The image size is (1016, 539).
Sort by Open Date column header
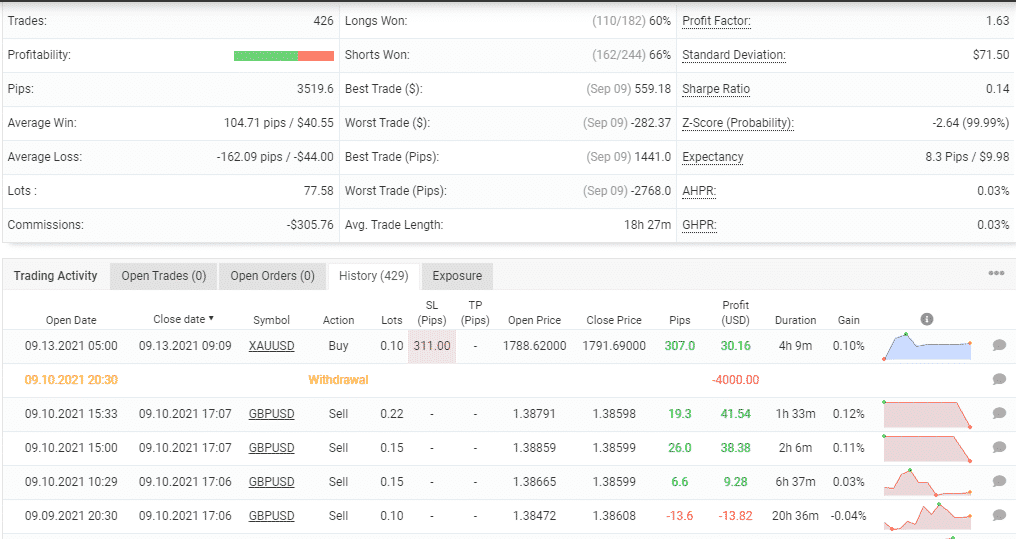pos(71,320)
